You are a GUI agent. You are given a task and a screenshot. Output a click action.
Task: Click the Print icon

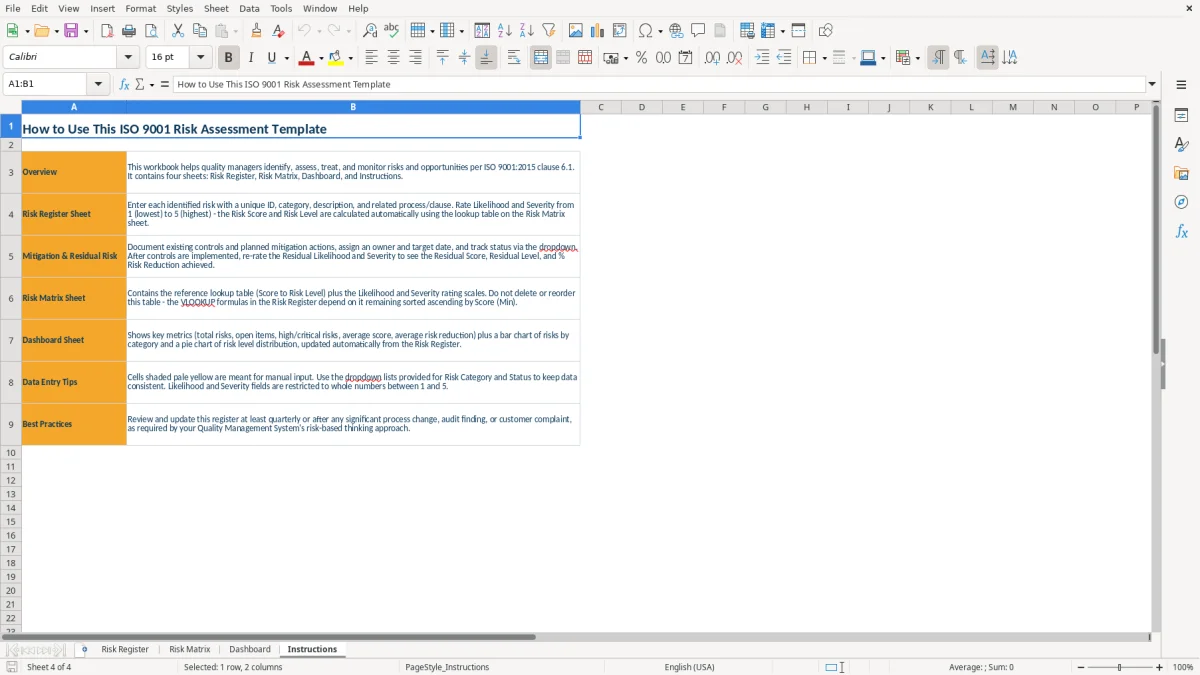[x=129, y=31]
